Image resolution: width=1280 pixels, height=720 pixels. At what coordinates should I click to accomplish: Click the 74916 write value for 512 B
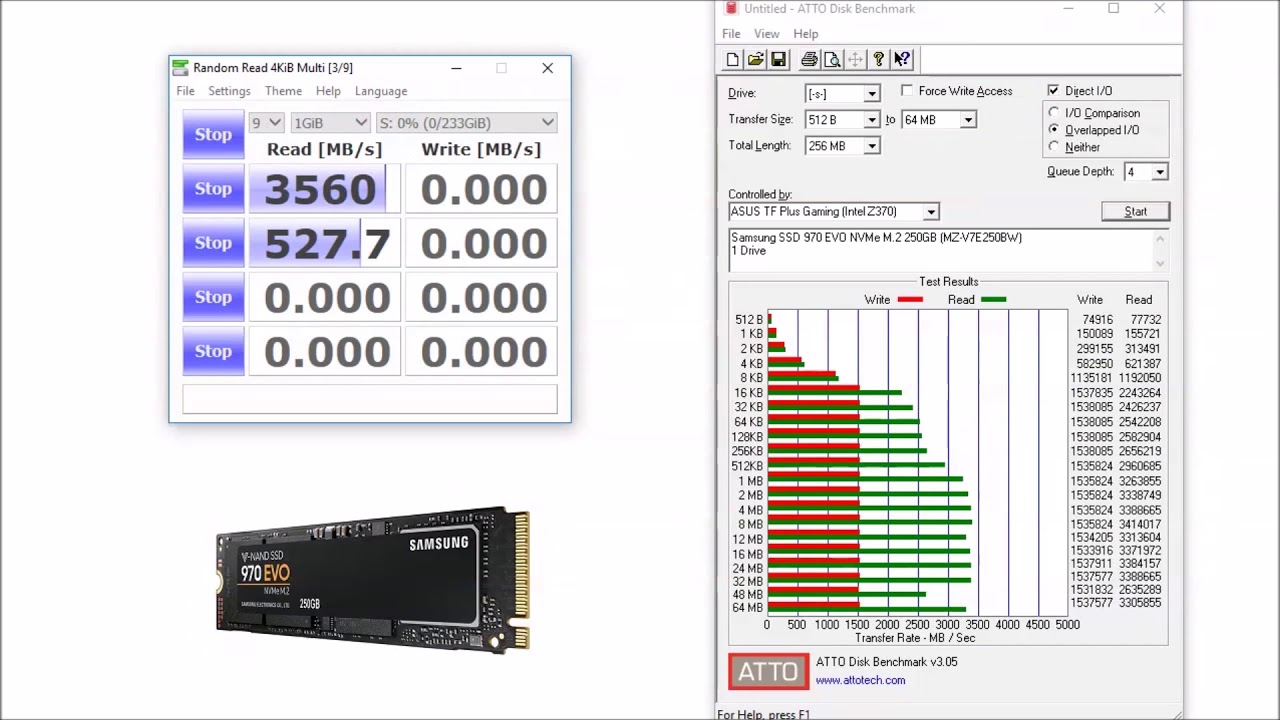1097,320
